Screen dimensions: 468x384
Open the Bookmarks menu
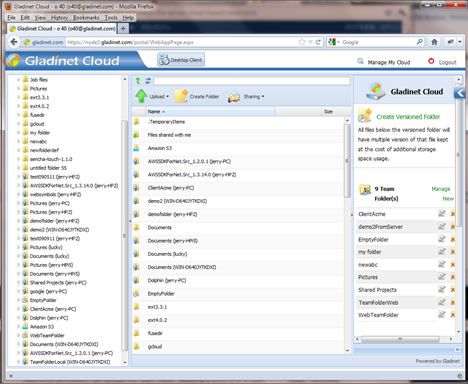click(86, 17)
